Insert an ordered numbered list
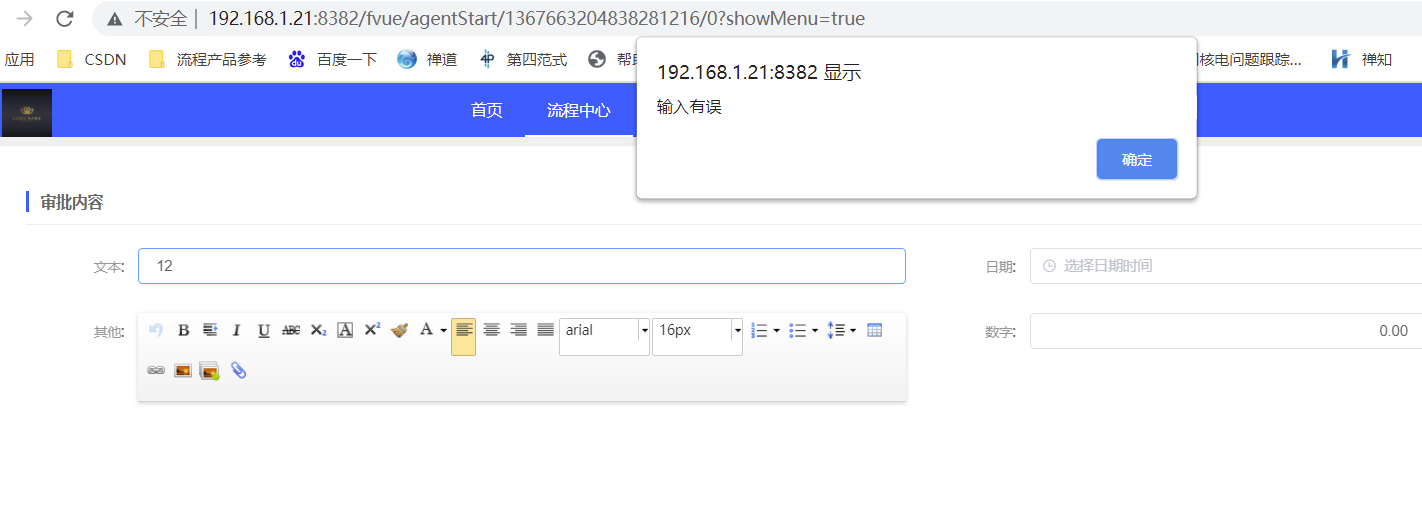The height and width of the screenshot is (524, 1422). pyautogui.click(x=759, y=330)
